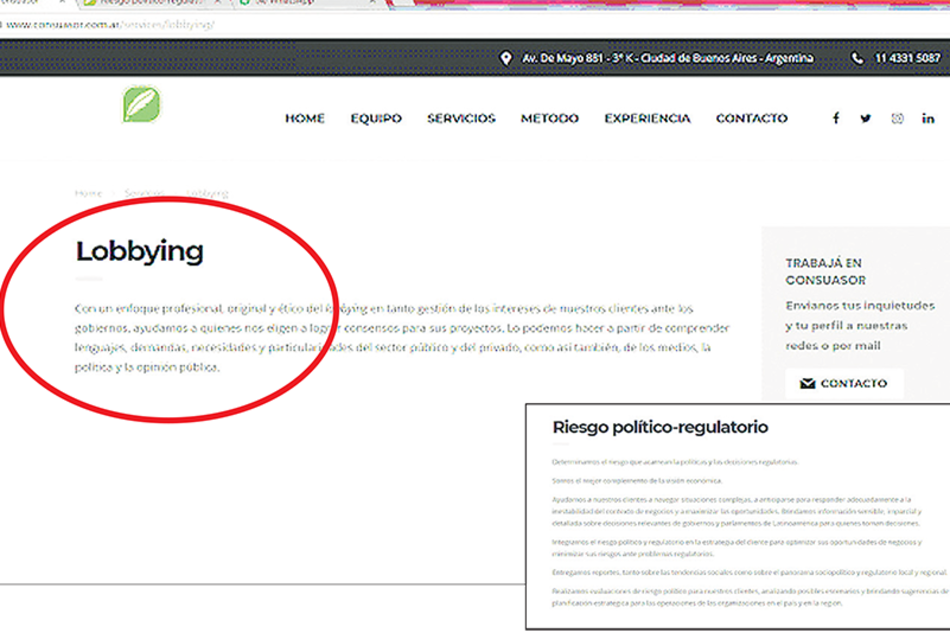Click the Facebook icon in the header
This screenshot has width=950, height=633.
[x=837, y=117]
